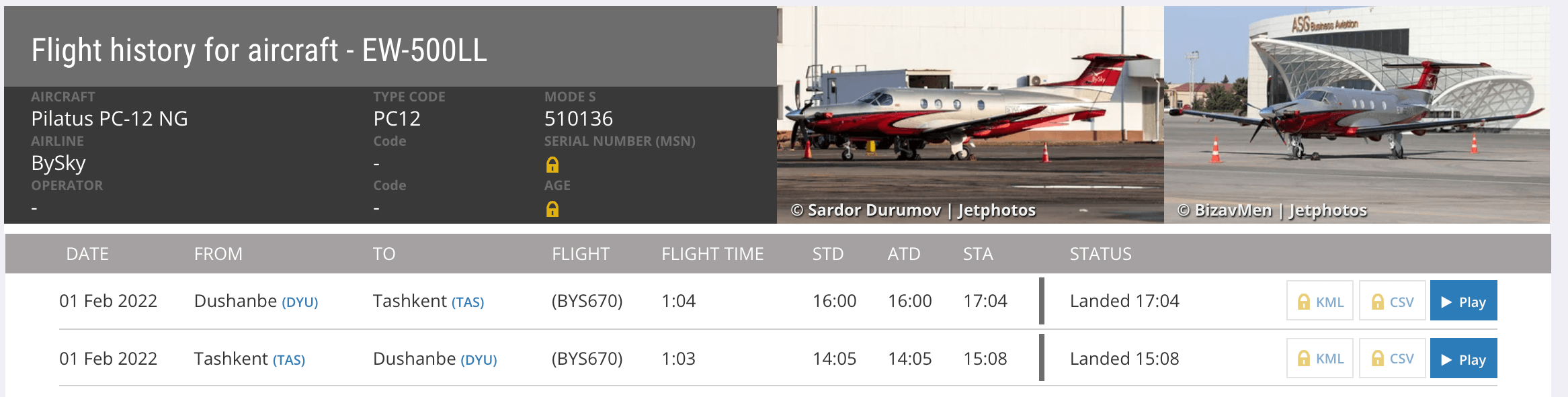Download CSV for the Tashkent to Dushanbe flight

1392,359
